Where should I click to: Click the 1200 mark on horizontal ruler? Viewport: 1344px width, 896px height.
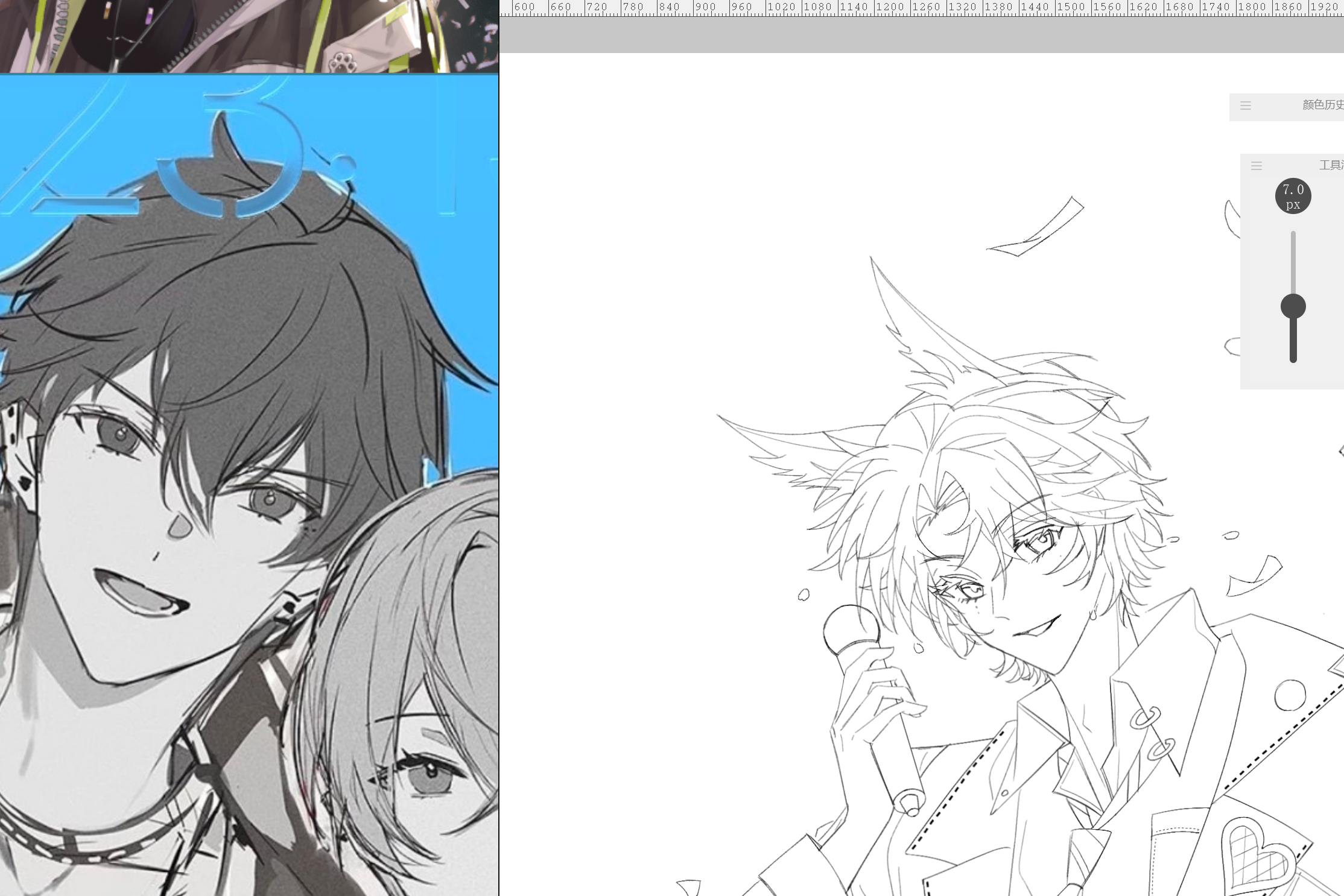(890, 7)
